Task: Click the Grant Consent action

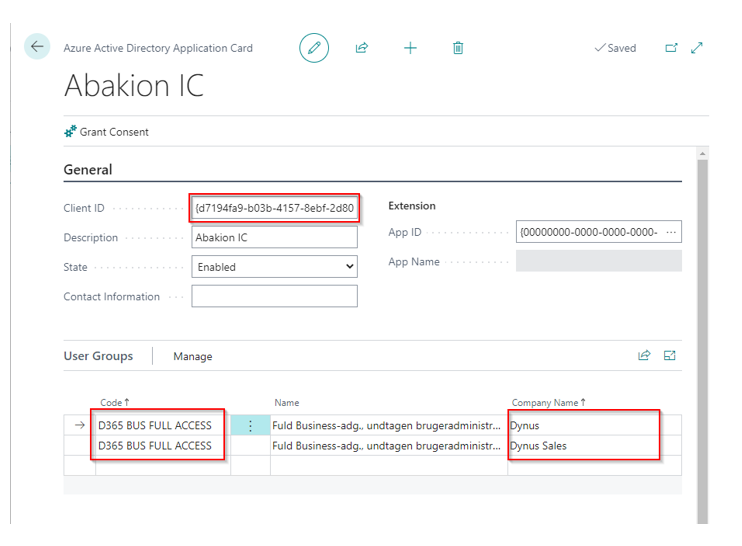Action: pyautogui.click(x=106, y=132)
